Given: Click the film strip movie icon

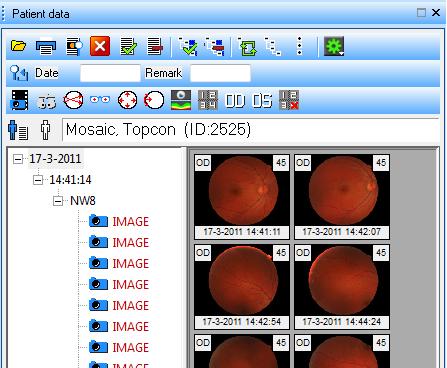Looking at the screenshot, I should (20, 100).
